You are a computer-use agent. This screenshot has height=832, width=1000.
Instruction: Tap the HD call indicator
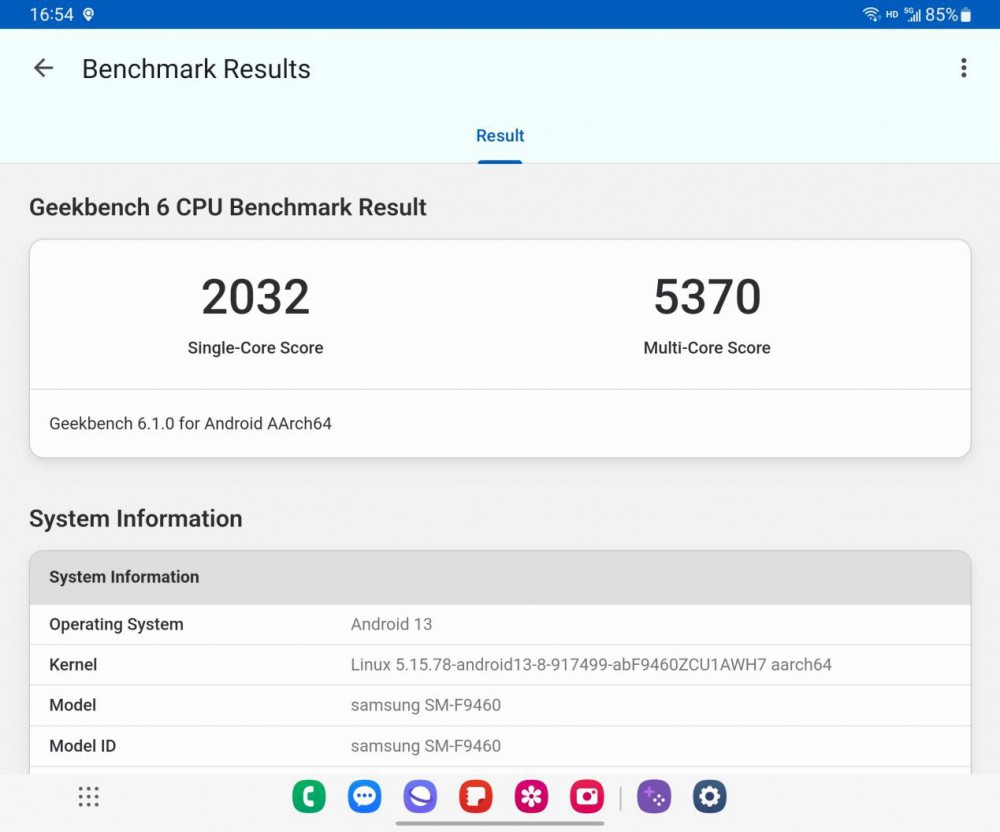pyautogui.click(x=892, y=14)
